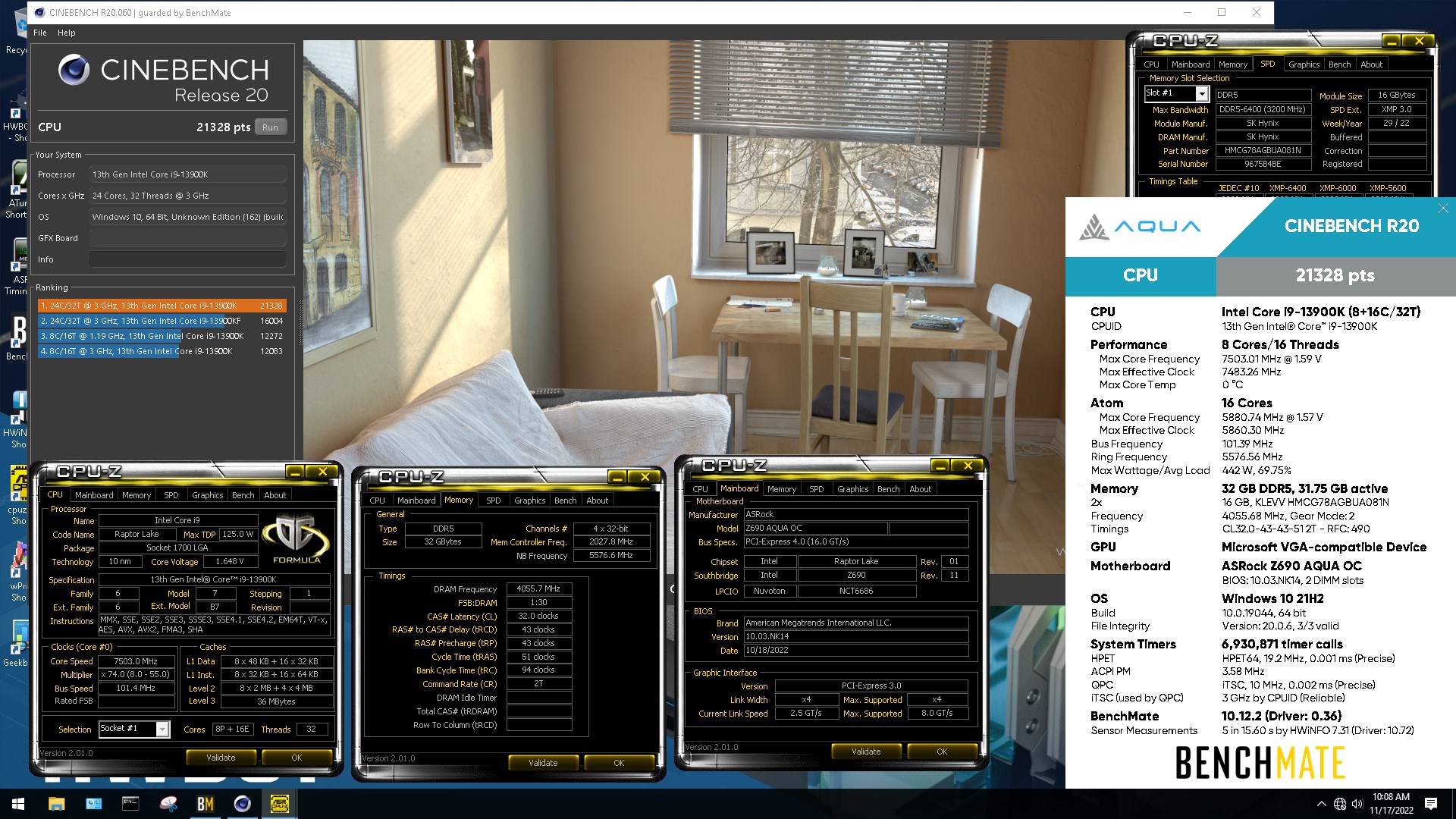Switch to Bench tab in the CPU-Z CPU window
This screenshot has height=819, width=1456.
tap(243, 495)
